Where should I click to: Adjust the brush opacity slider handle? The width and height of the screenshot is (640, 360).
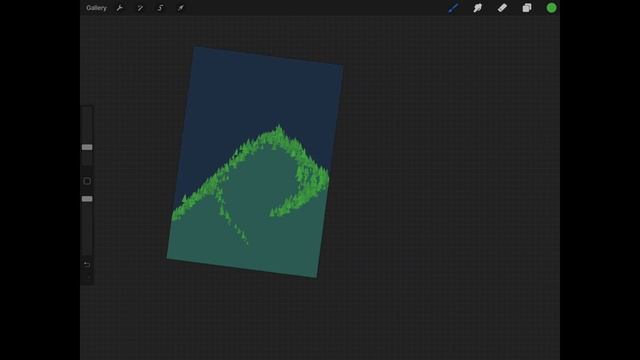point(87,199)
